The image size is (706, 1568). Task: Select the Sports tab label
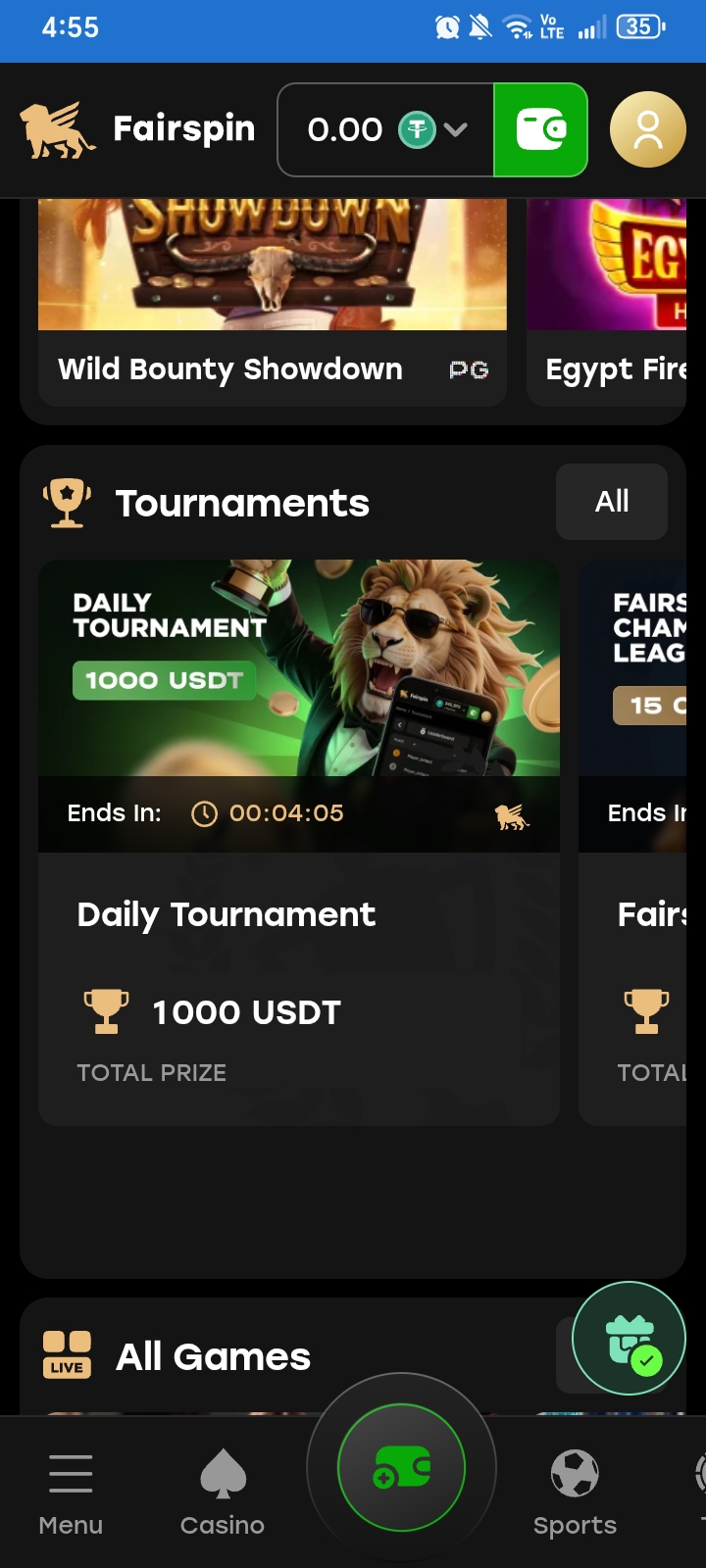(x=575, y=1525)
